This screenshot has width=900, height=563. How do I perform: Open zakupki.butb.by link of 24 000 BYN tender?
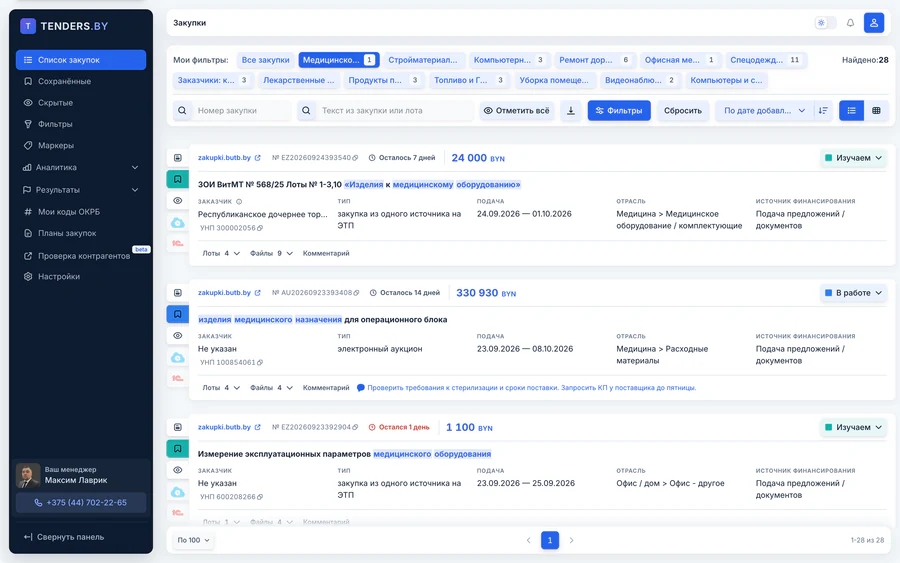[x=229, y=158]
